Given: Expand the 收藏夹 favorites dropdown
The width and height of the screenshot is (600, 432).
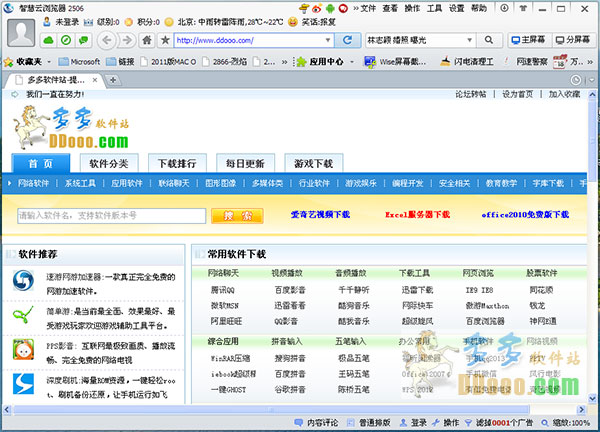Looking at the screenshot, I should (x=49, y=62).
